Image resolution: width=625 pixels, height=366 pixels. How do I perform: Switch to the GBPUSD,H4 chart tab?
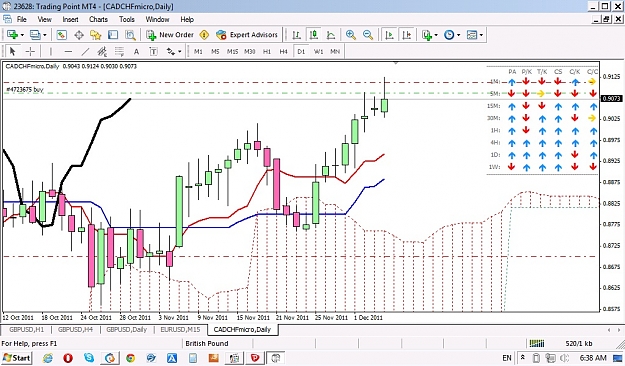tap(75, 330)
